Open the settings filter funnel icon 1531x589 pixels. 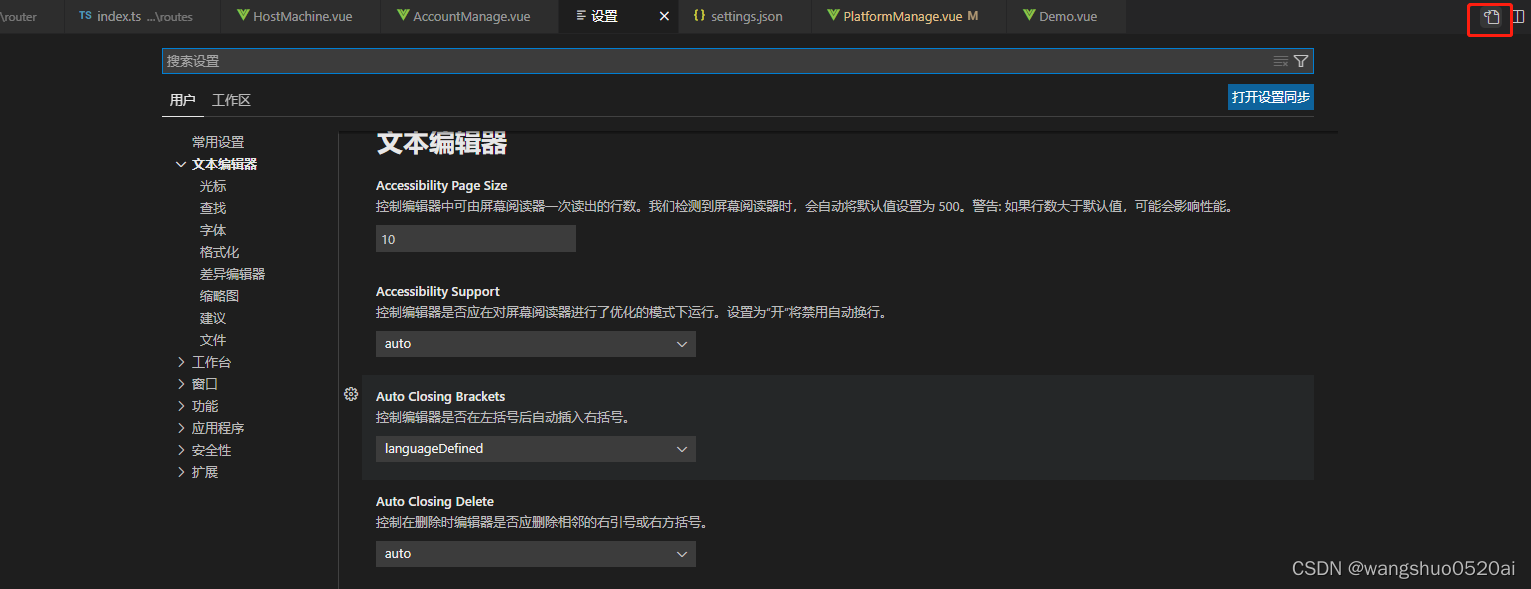(1301, 60)
